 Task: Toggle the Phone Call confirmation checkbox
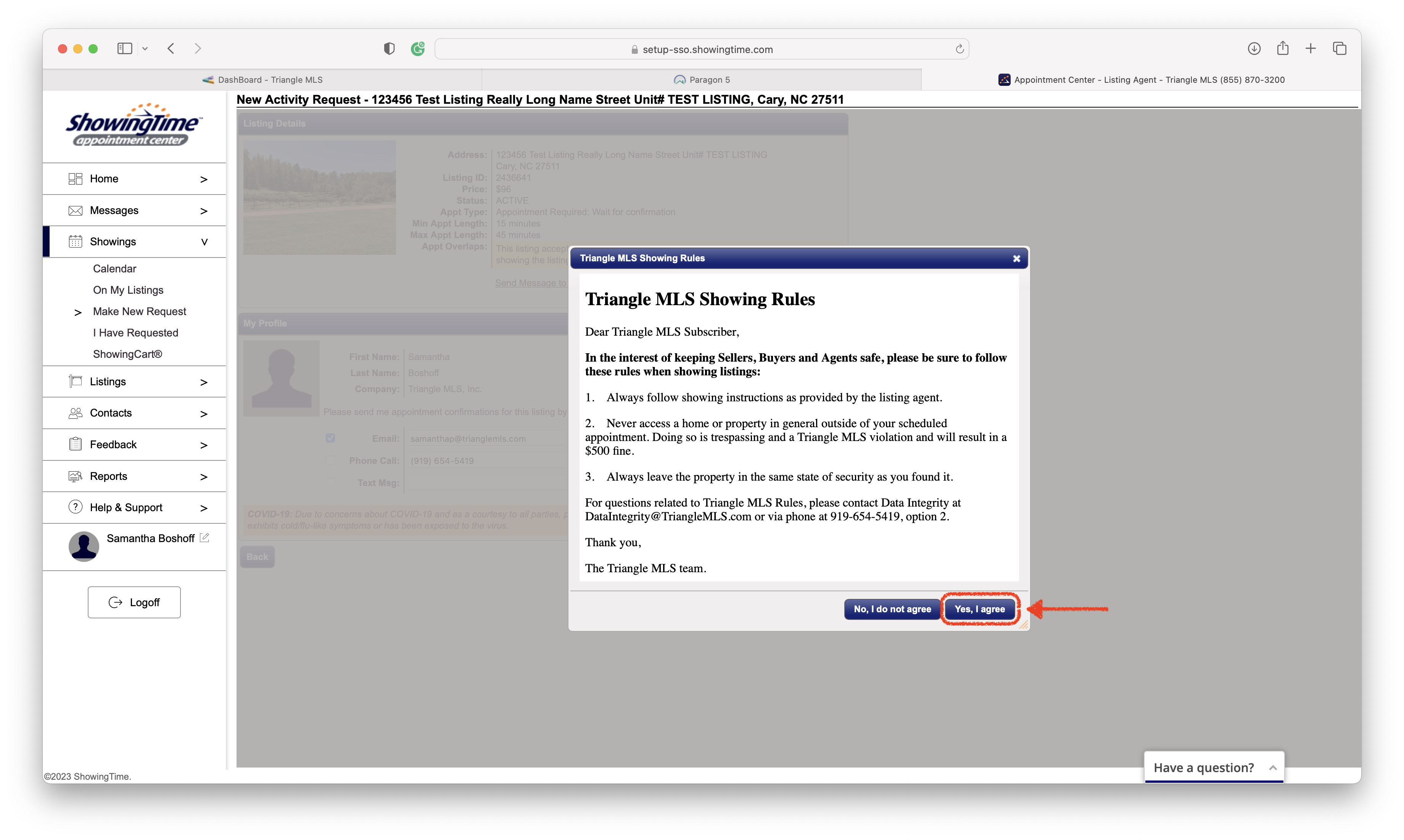331,460
